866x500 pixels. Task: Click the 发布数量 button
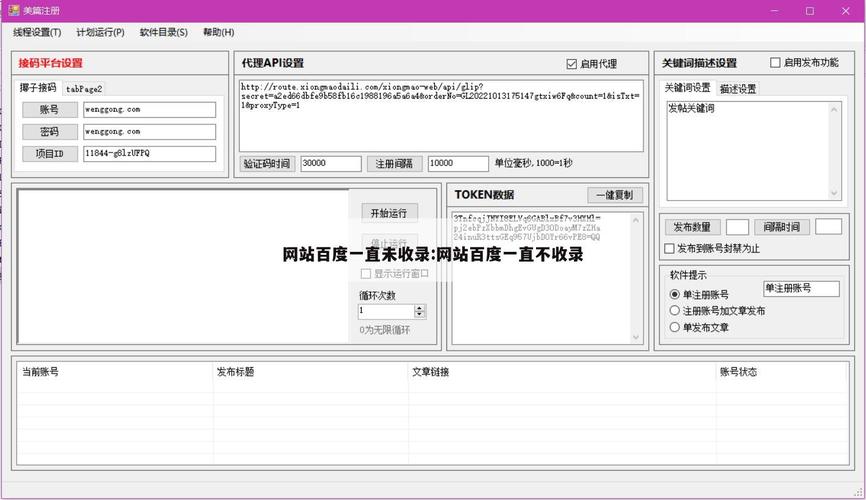[692, 227]
